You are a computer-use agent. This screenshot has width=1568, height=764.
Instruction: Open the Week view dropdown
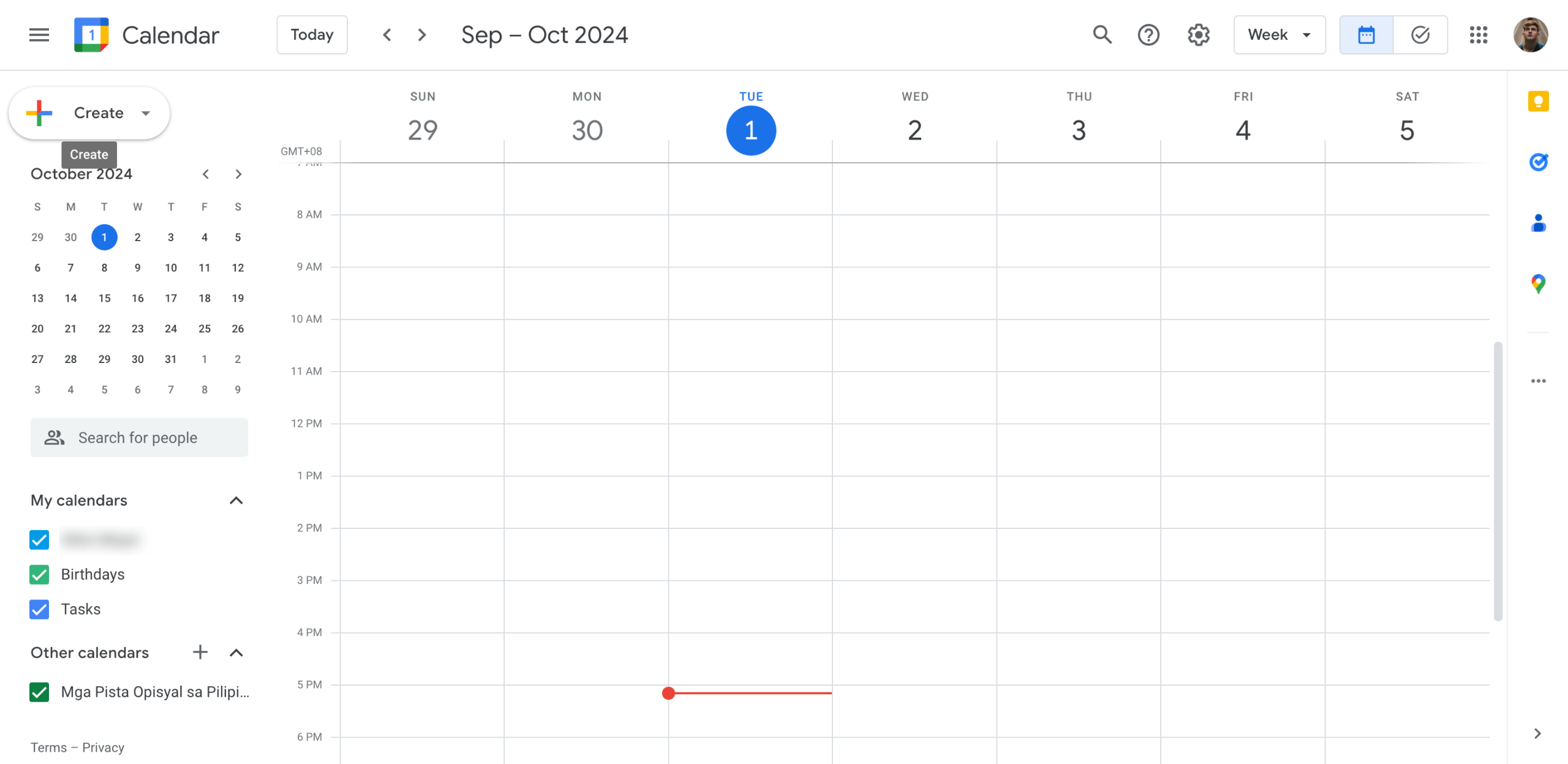coord(1279,35)
